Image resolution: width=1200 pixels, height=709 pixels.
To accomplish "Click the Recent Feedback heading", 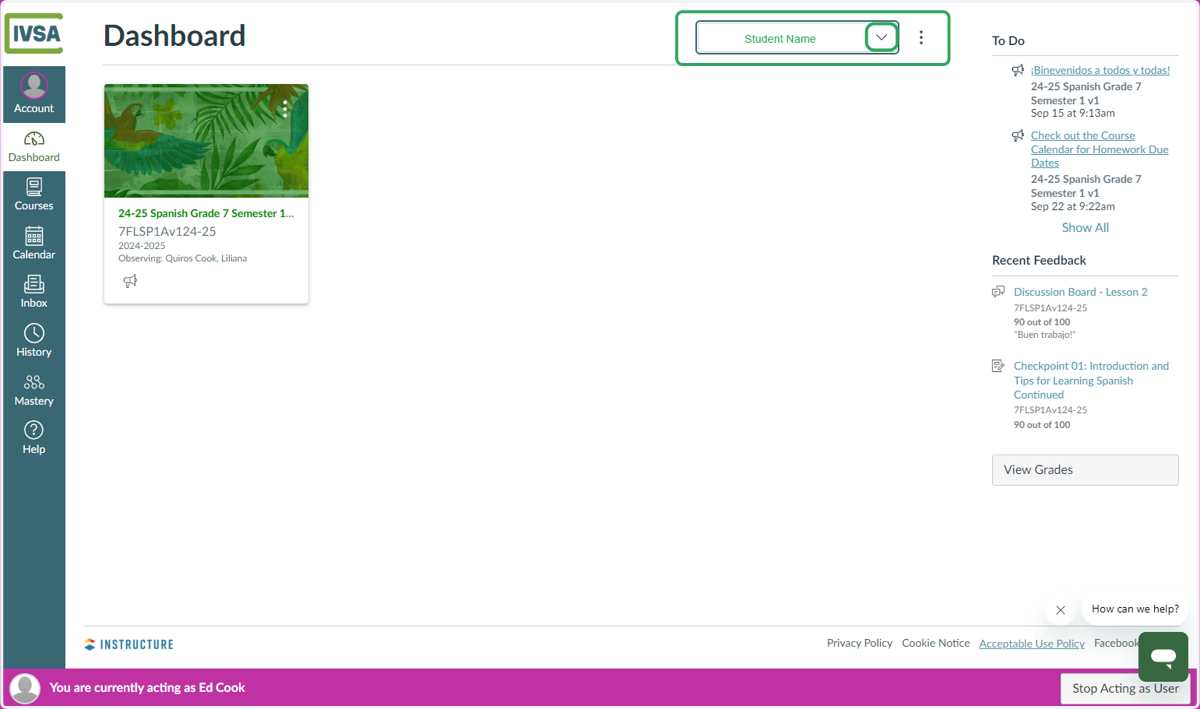I will tap(1039, 260).
